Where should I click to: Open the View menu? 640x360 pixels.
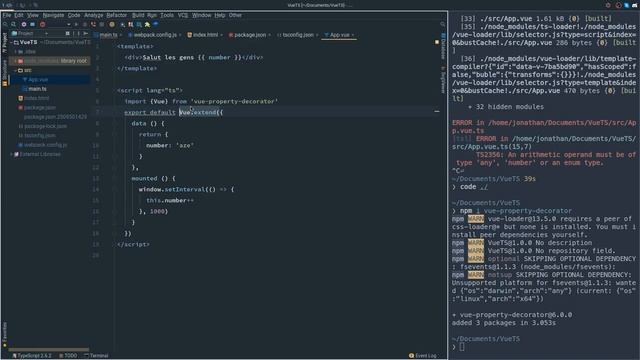pyautogui.click(x=33, y=15)
